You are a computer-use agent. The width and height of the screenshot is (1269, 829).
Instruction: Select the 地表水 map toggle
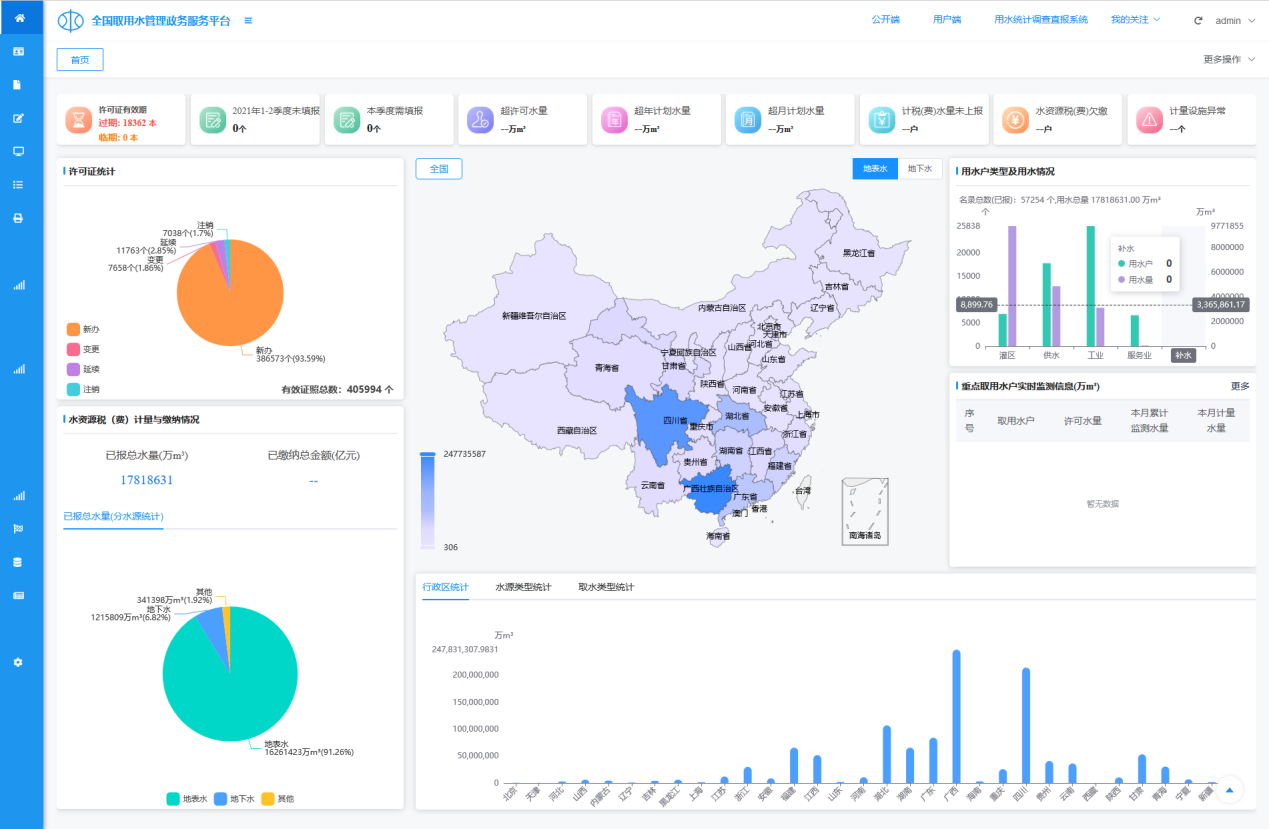875,169
